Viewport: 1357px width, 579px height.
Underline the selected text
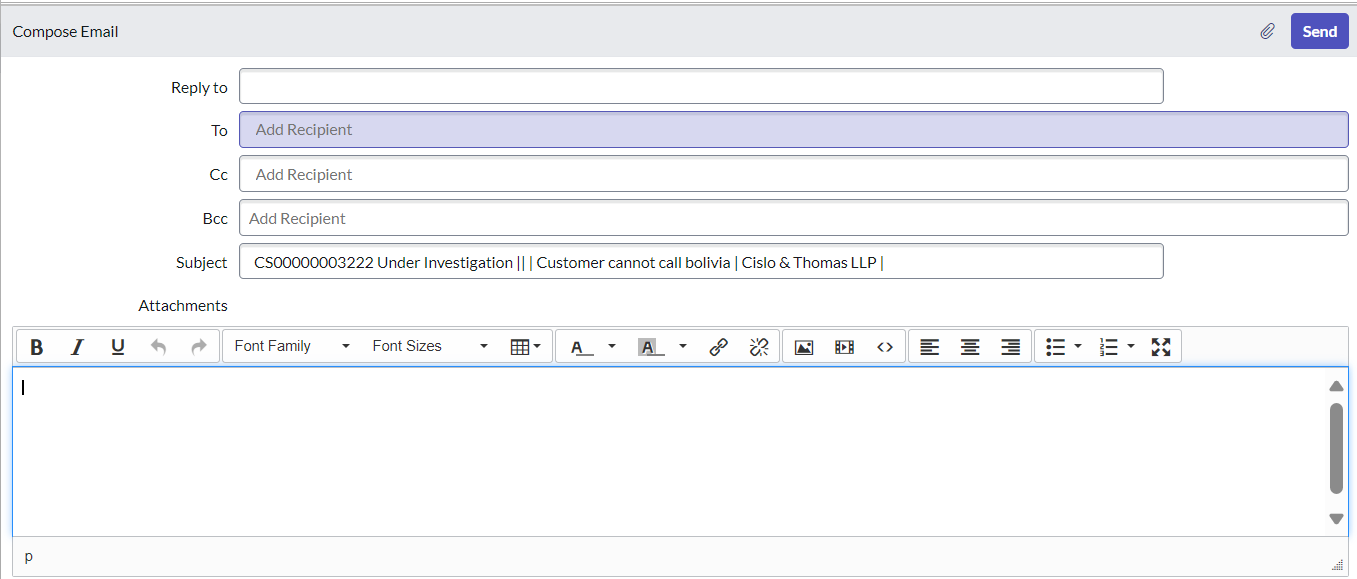click(x=117, y=346)
